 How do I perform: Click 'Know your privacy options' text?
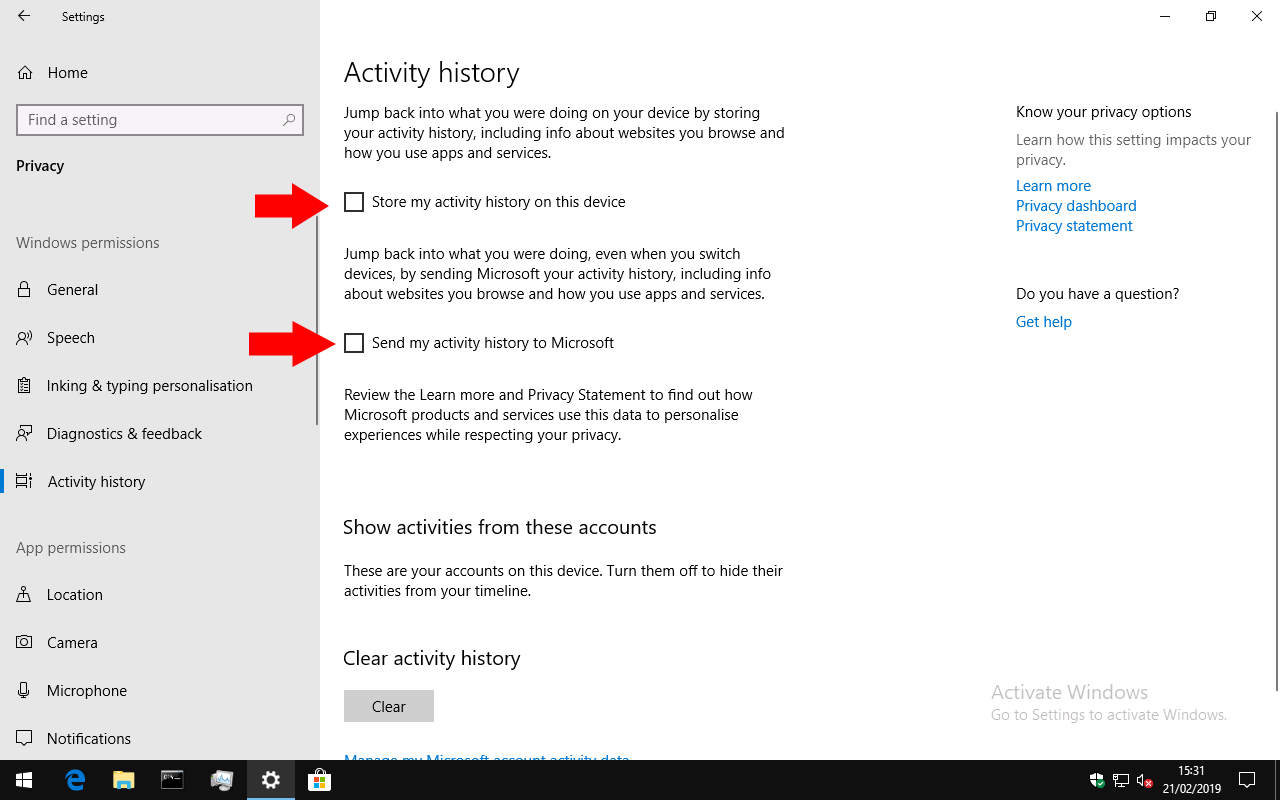pyautogui.click(x=1104, y=112)
